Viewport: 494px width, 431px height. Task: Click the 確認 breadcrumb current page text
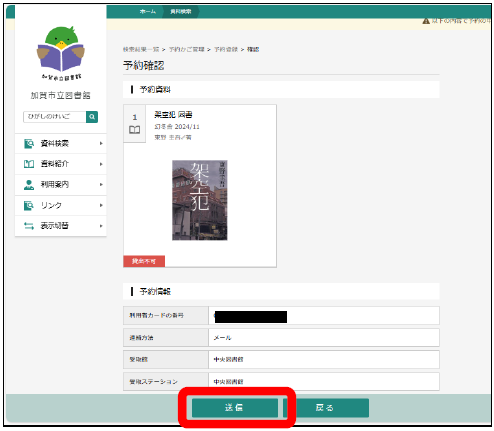pyautogui.click(x=253, y=50)
